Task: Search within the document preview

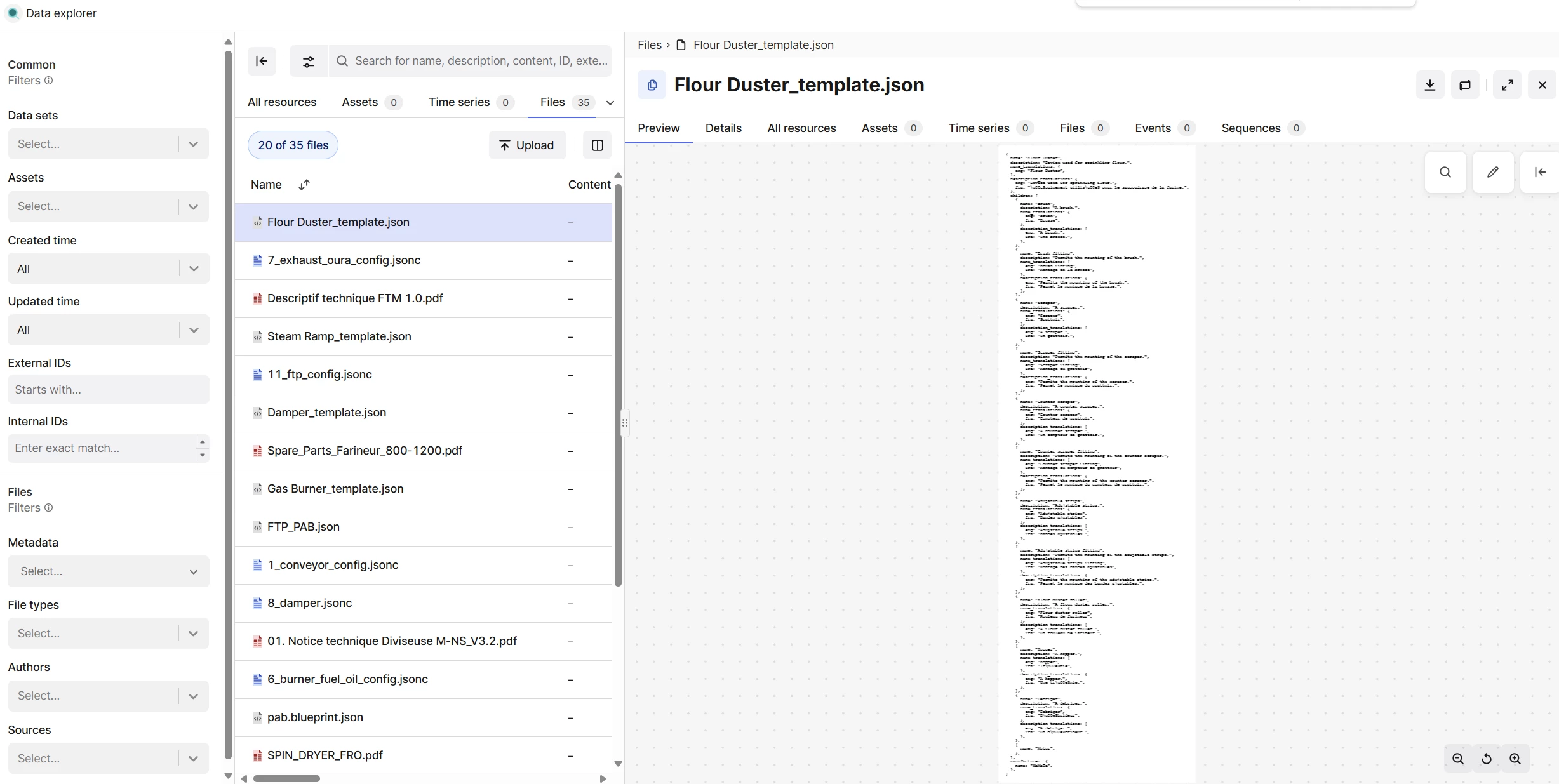Action: (x=1445, y=172)
